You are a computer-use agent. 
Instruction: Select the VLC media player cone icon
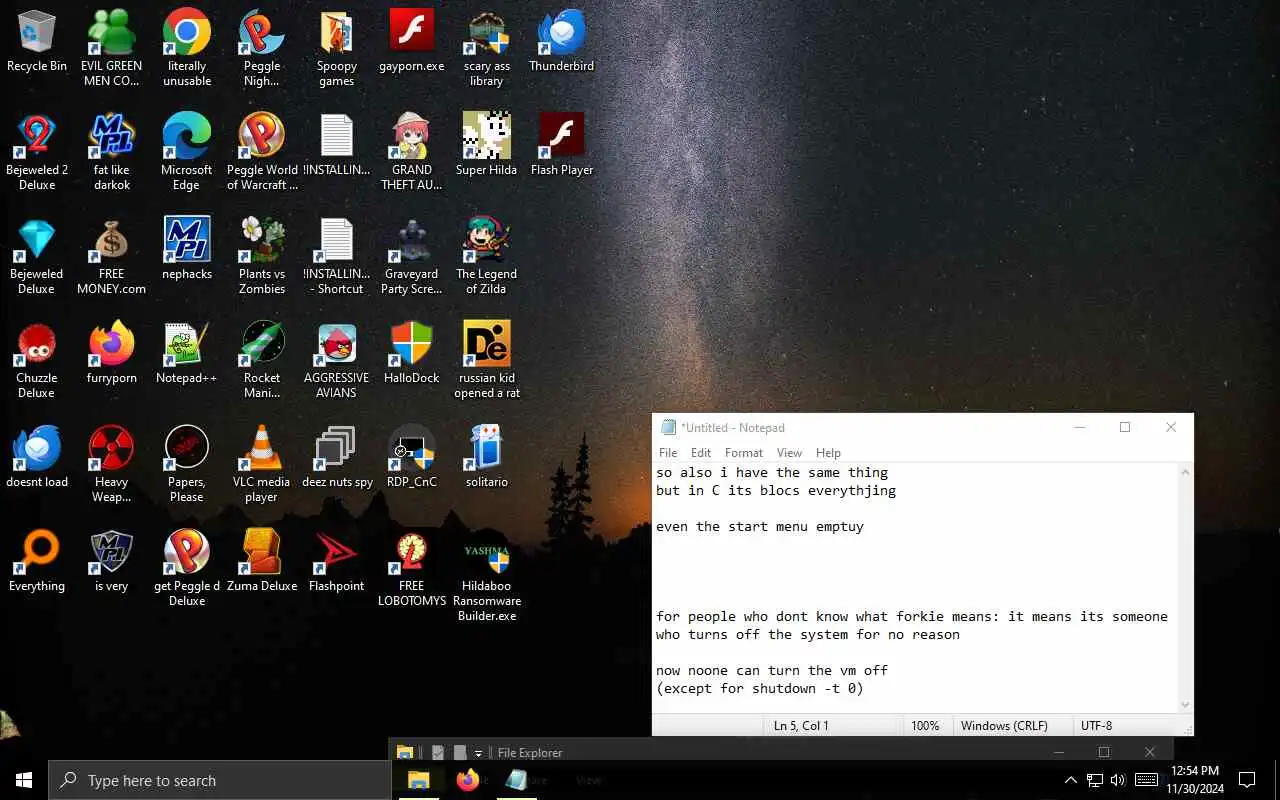tap(262, 464)
